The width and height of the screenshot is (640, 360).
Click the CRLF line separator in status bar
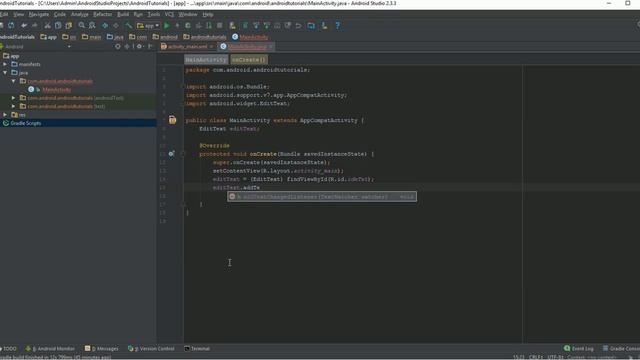point(536,357)
